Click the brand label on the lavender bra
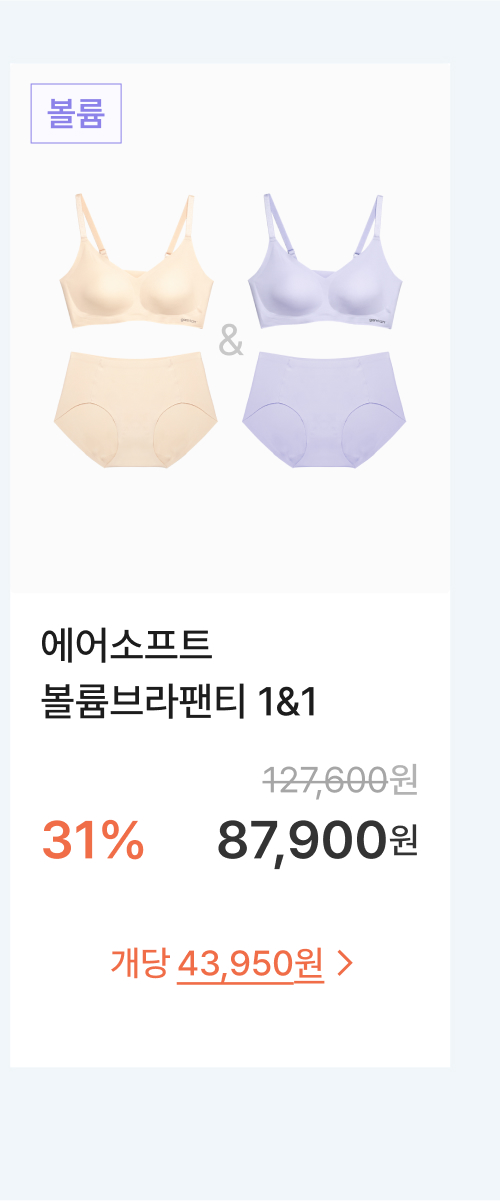This screenshot has width=500, height=1201. click(377, 322)
